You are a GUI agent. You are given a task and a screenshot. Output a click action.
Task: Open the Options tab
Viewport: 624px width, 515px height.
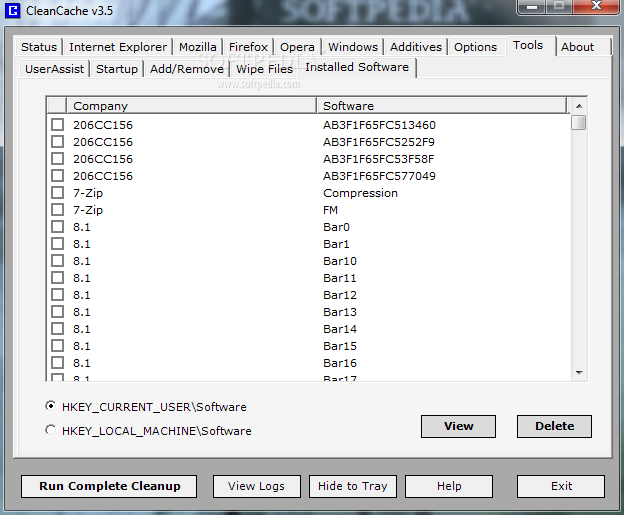click(476, 47)
